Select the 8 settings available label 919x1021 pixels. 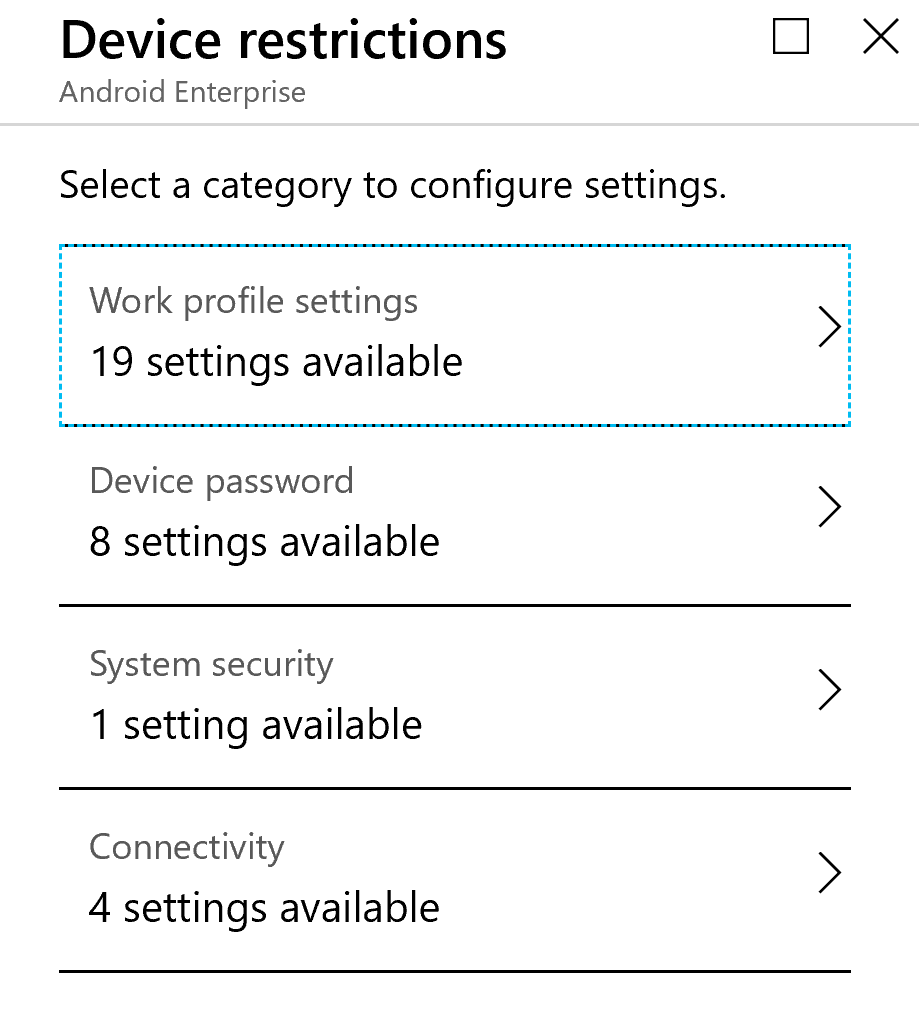[264, 542]
